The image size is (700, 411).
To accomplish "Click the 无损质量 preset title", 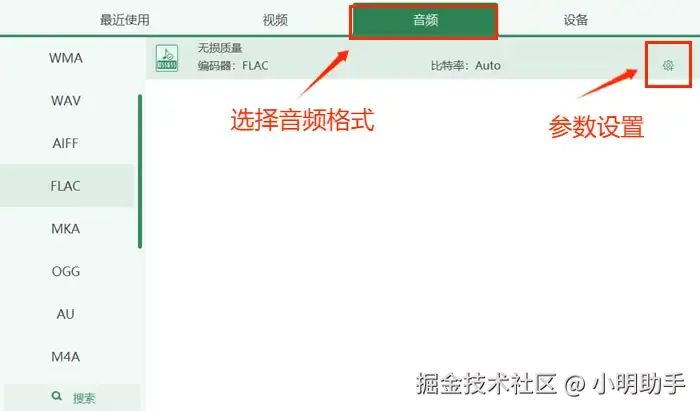I will coord(220,48).
